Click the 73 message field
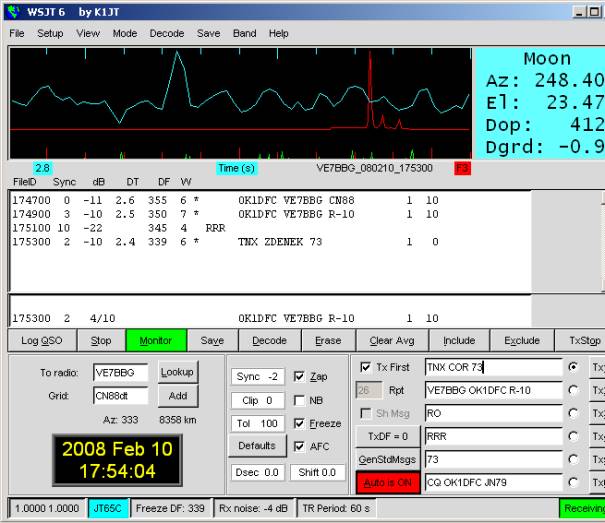 click(493, 459)
